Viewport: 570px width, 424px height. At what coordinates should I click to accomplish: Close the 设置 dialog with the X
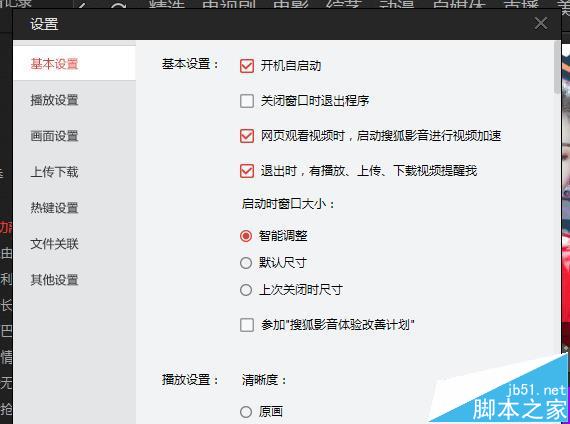tap(541, 24)
